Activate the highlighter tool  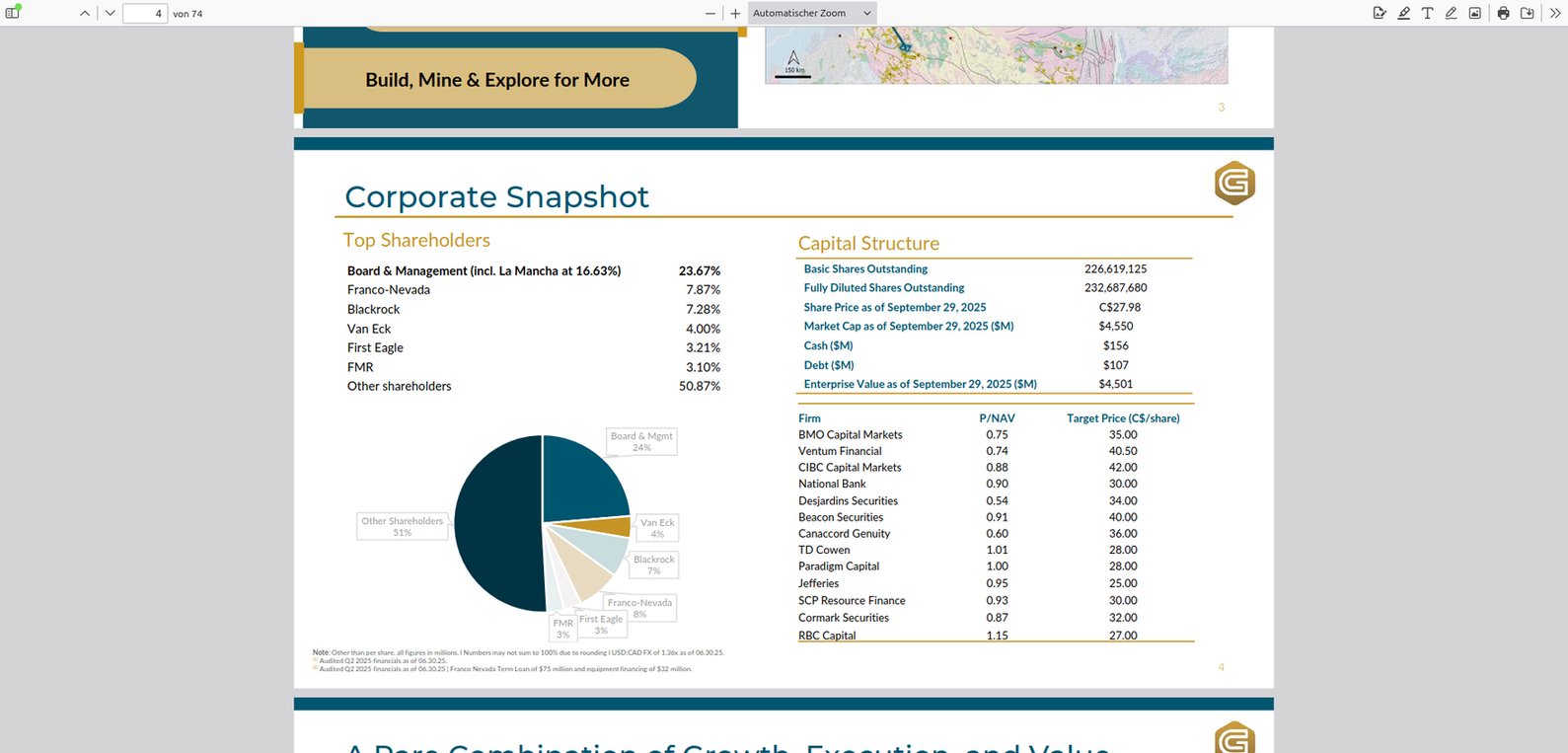[1403, 13]
